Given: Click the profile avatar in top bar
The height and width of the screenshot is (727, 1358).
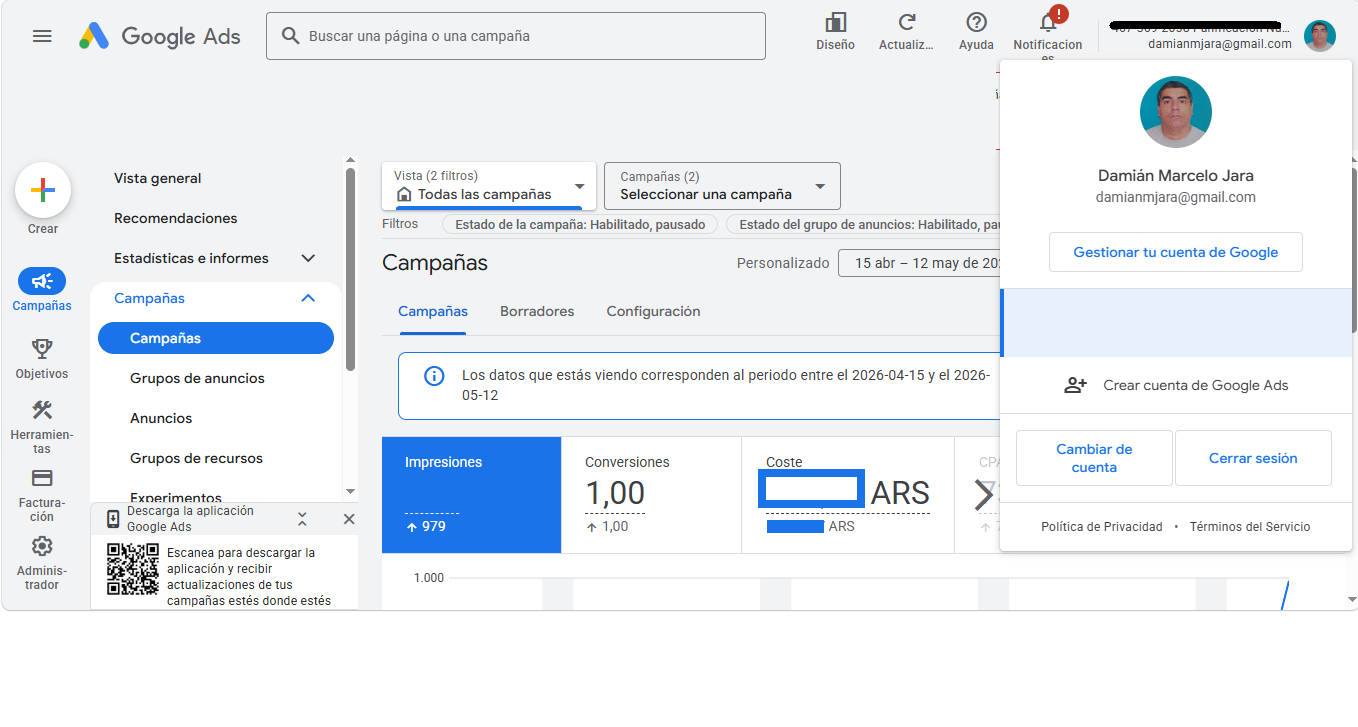Looking at the screenshot, I should click(1319, 36).
